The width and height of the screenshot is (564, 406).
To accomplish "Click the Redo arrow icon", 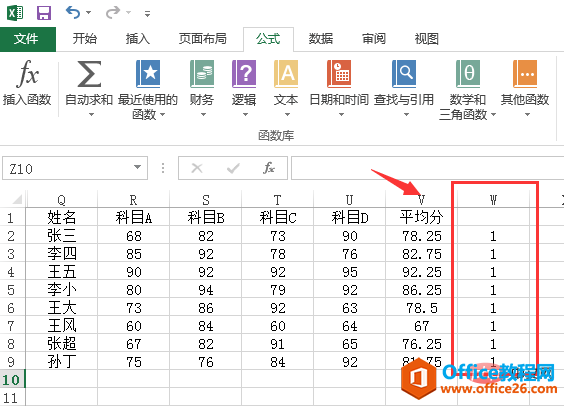I will [113, 13].
